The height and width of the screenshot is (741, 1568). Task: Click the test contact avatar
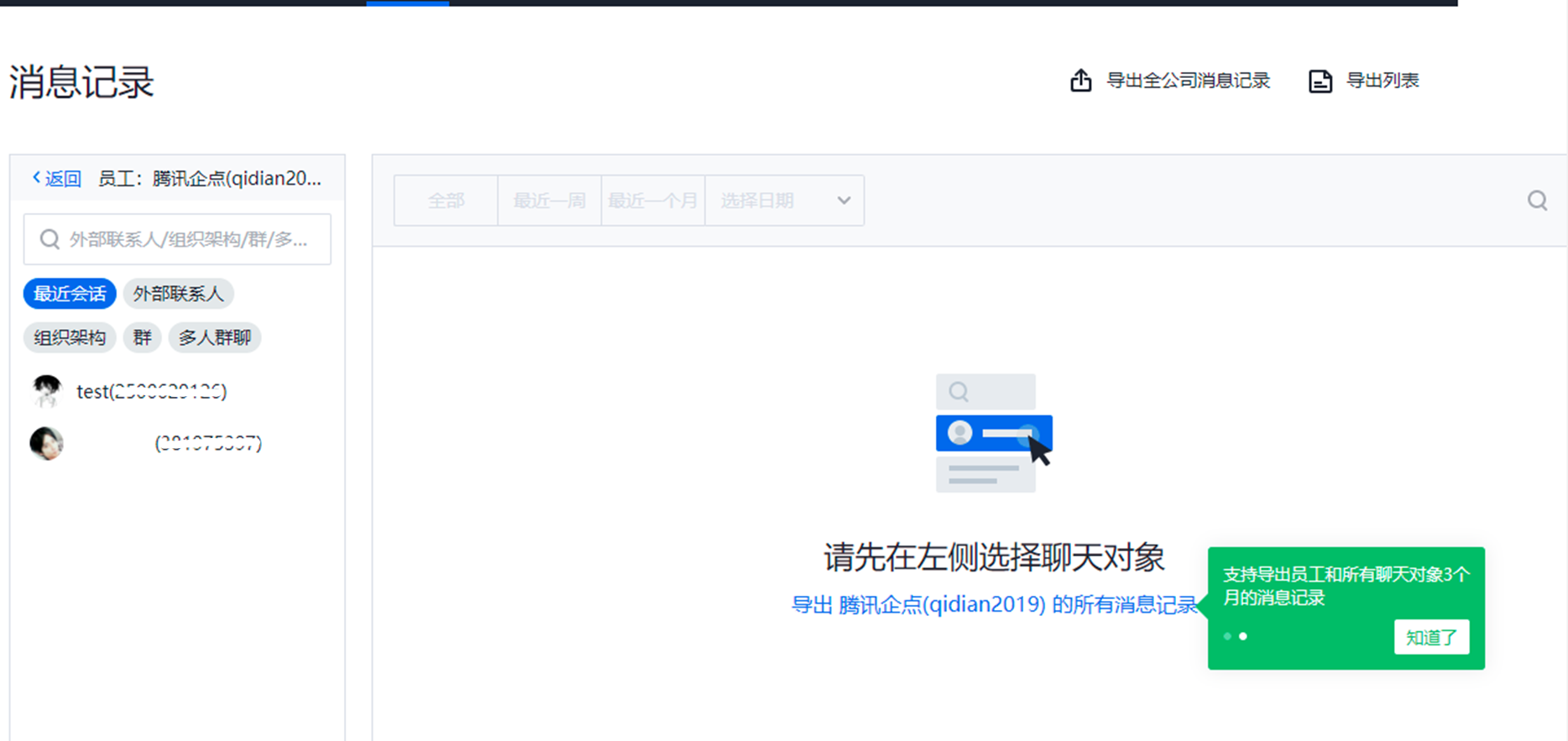coord(46,391)
